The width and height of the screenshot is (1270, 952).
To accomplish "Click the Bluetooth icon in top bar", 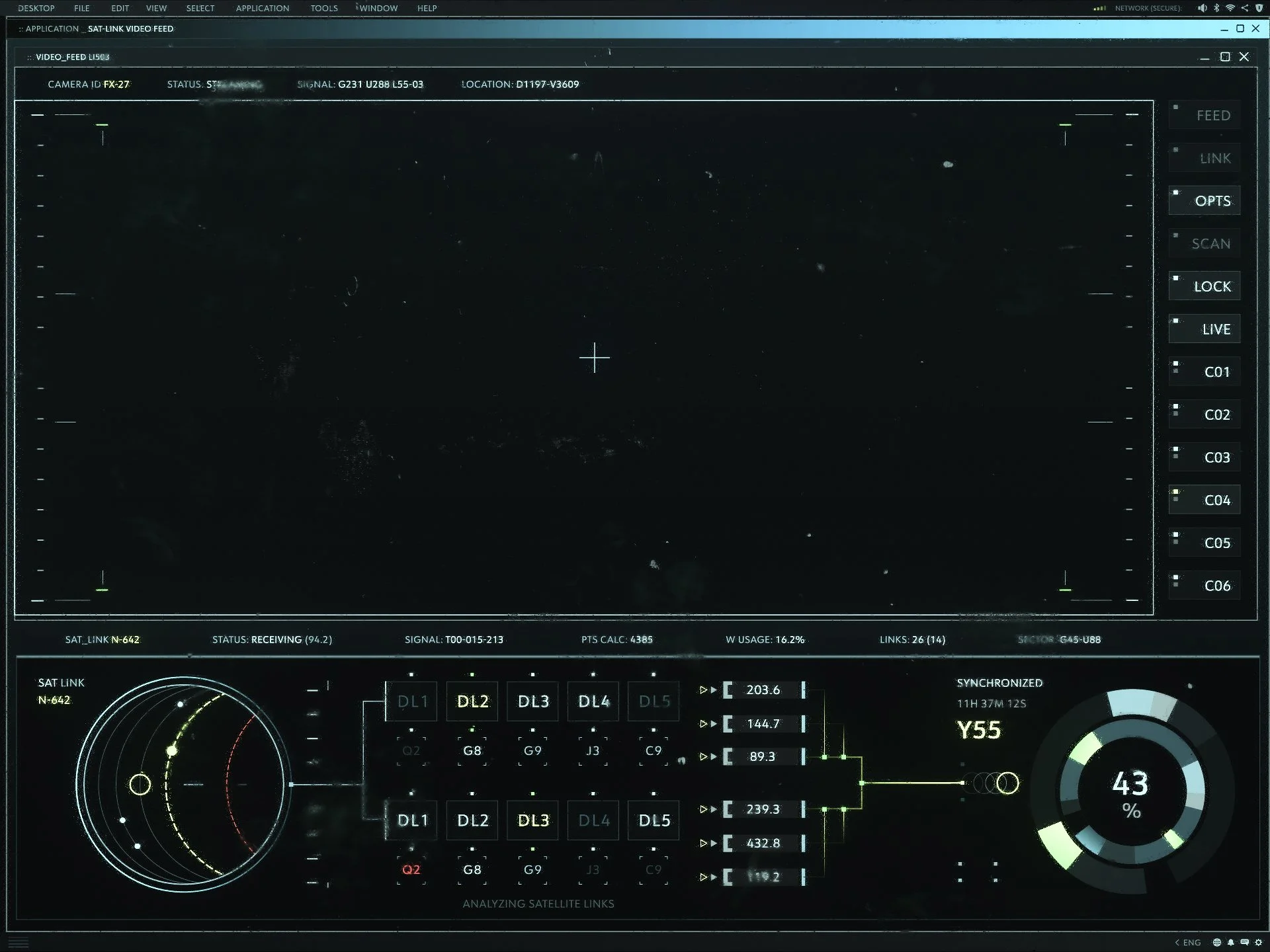I will (1216, 8).
